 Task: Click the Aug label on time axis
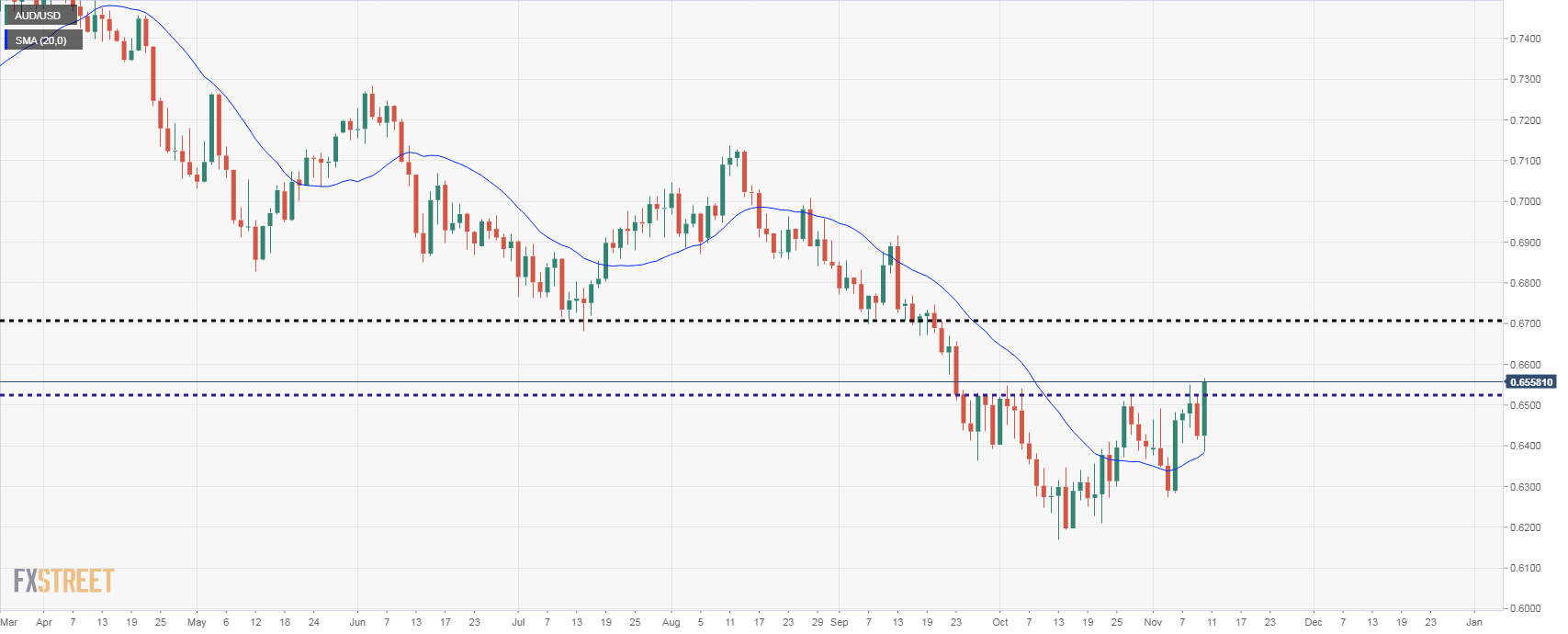(x=671, y=622)
